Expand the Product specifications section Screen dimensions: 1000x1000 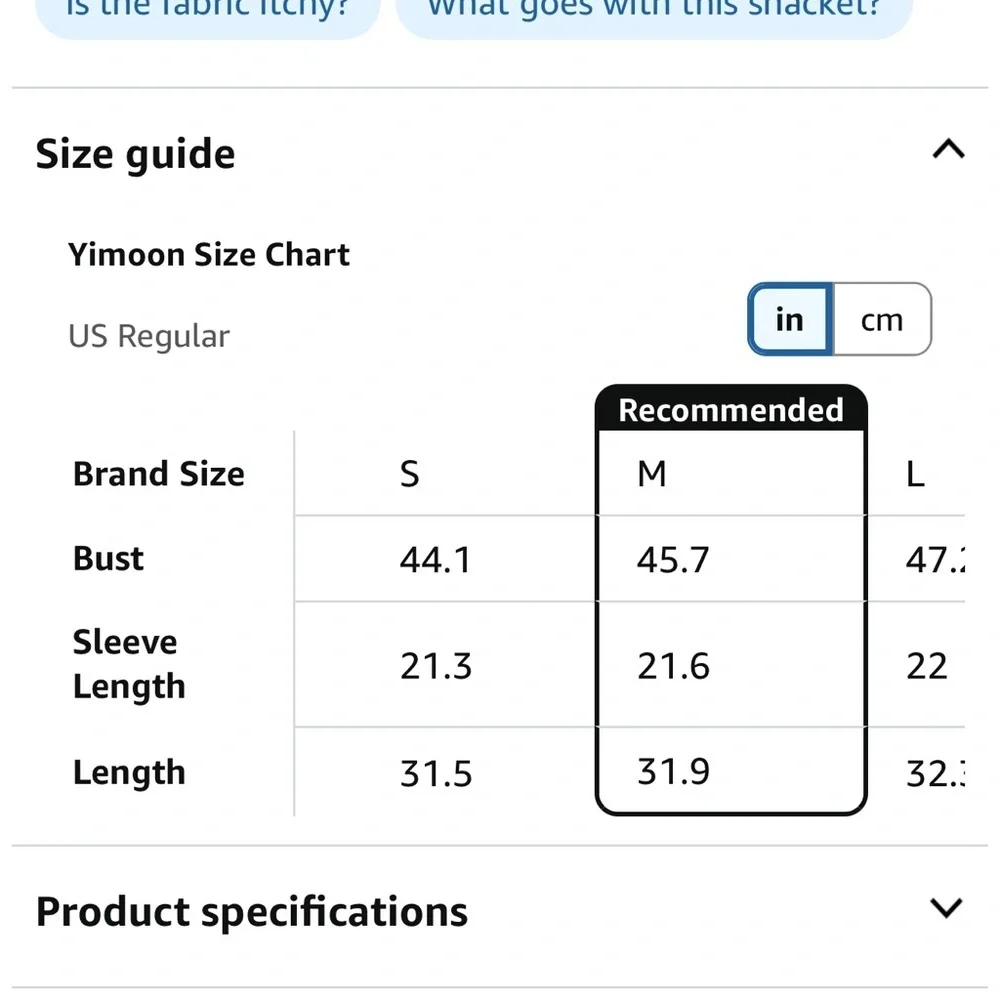[946, 908]
